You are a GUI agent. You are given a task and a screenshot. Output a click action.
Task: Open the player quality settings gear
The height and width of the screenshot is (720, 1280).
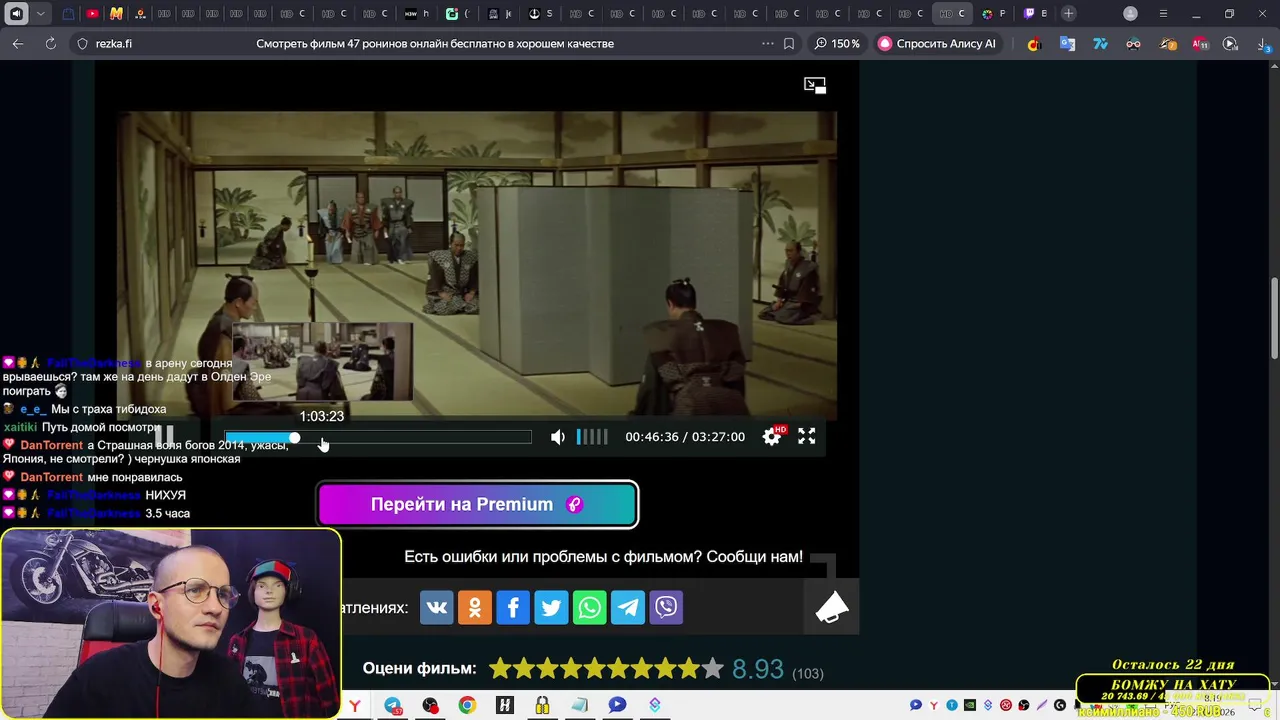772,436
